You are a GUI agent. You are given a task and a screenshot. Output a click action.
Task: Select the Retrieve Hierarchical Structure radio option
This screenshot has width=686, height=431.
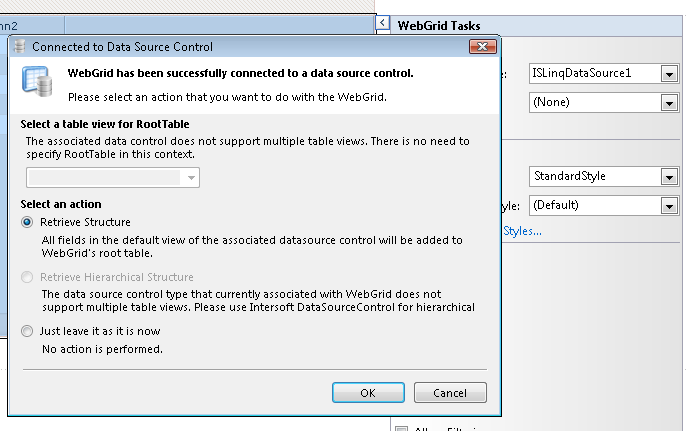[x=27, y=277]
